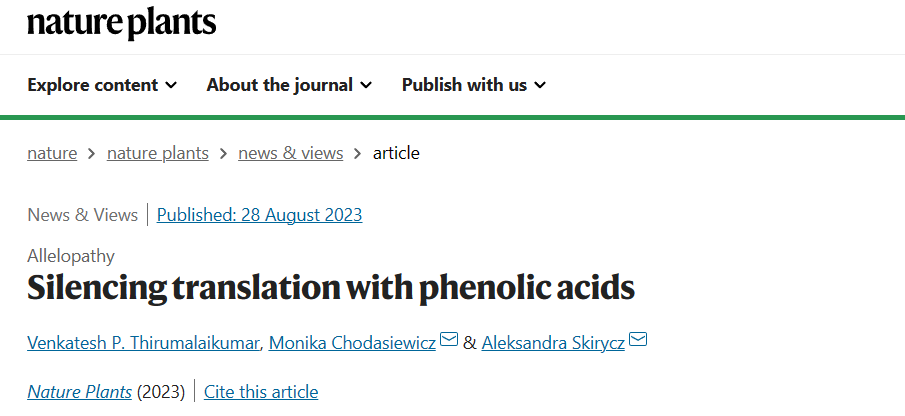Open the news & views breadcrumb
Screen dimensions: 905x416
point(290,153)
